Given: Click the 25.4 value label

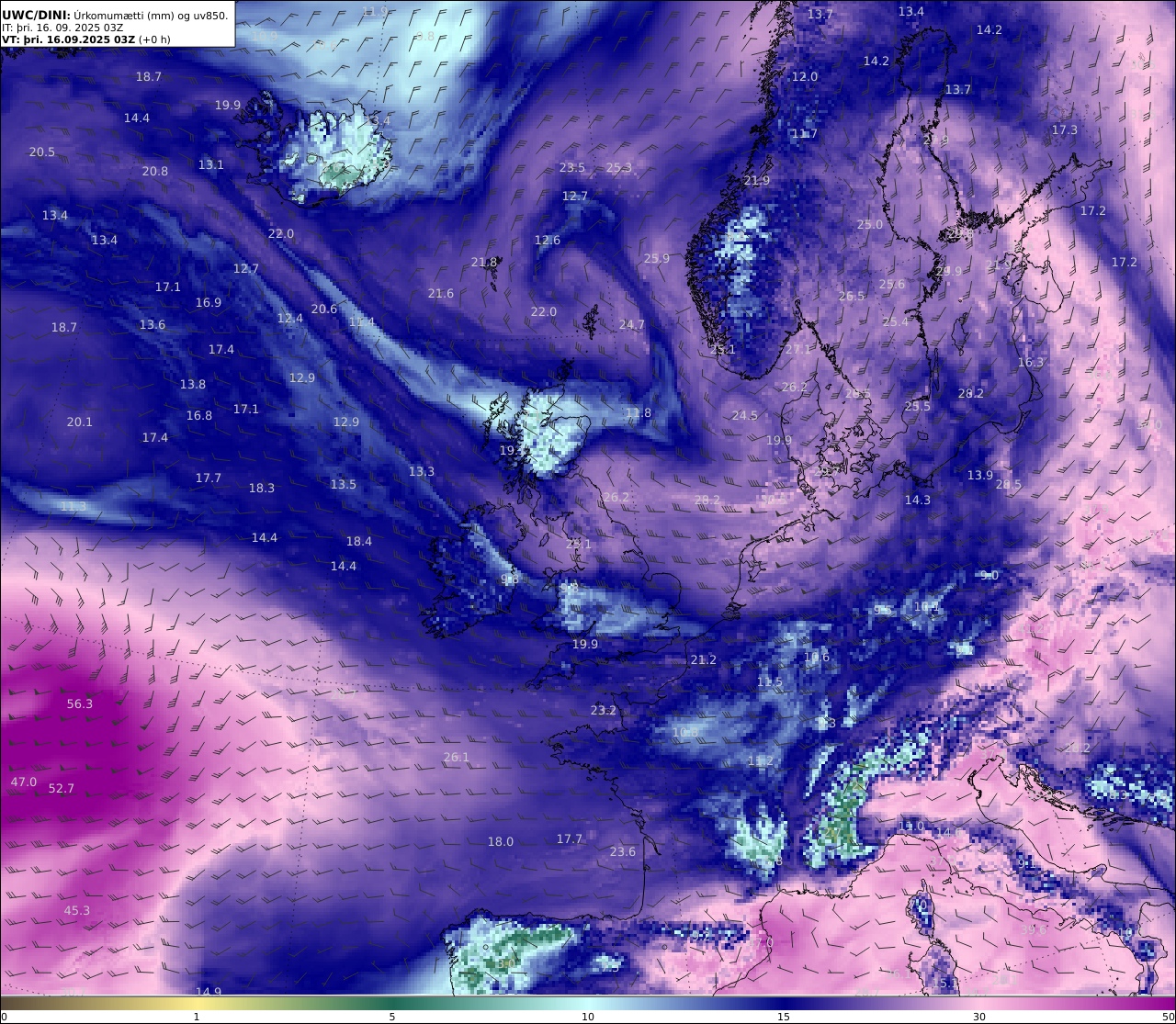Looking at the screenshot, I should 896,322.
